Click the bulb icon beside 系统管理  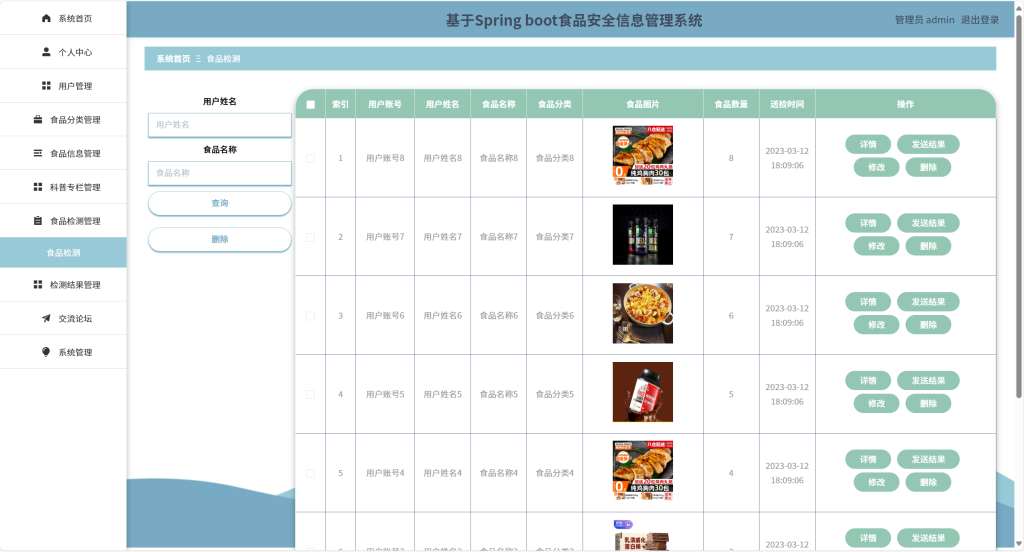(x=46, y=351)
